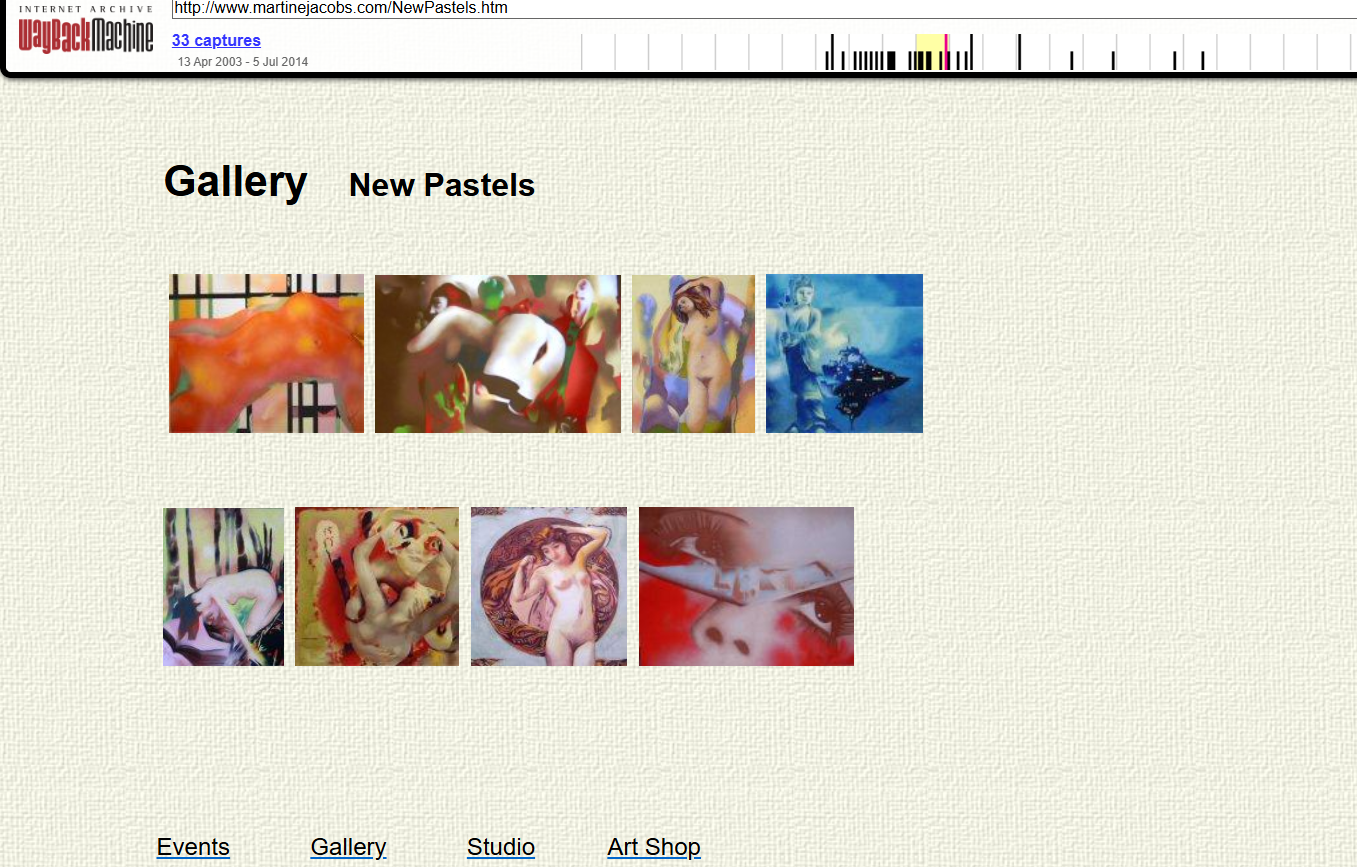Open the dancing couple pastel thumbnail

498,354
